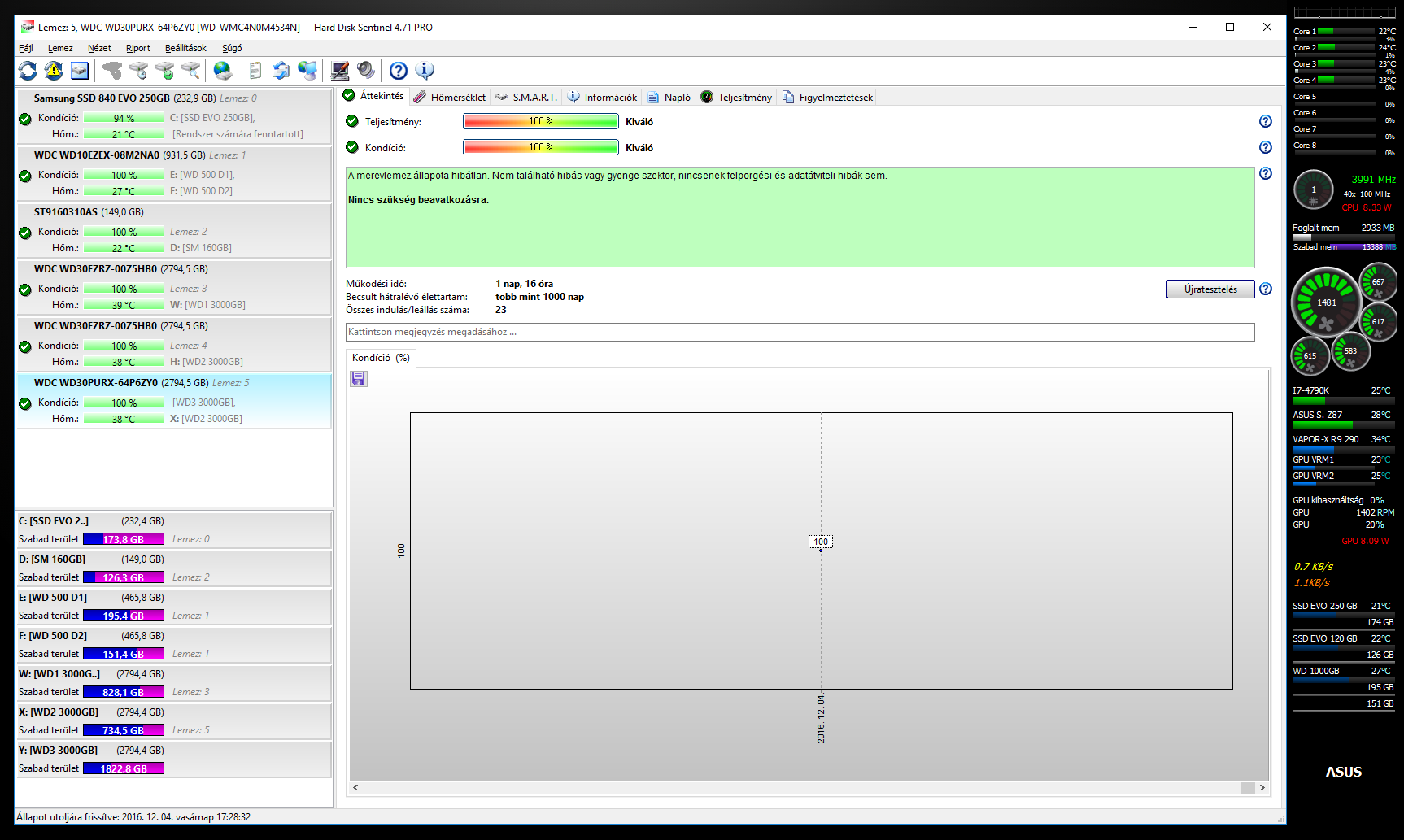The height and width of the screenshot is (840, 1404).
Task: Click the green check icon beside Teljesítmény
Action: (352, 121)
